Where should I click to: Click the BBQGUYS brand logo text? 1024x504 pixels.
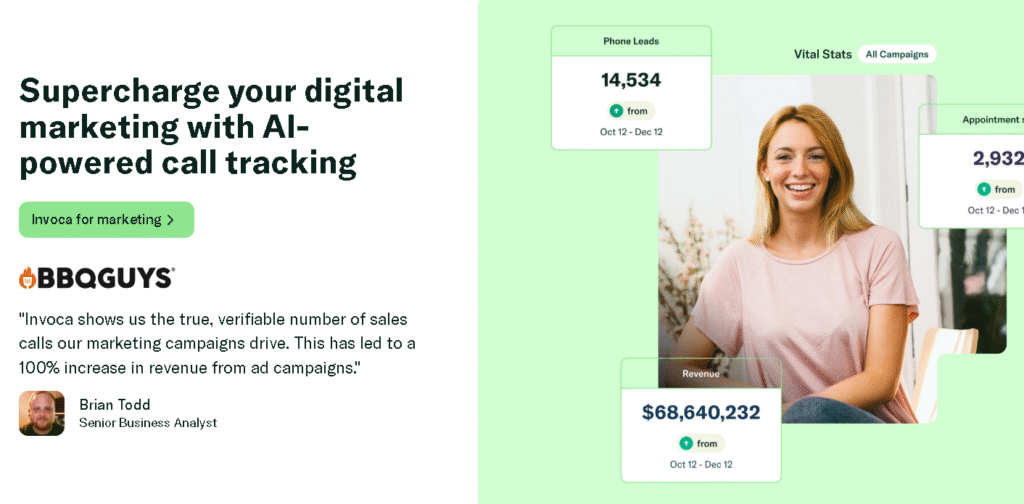coord(106,278)
